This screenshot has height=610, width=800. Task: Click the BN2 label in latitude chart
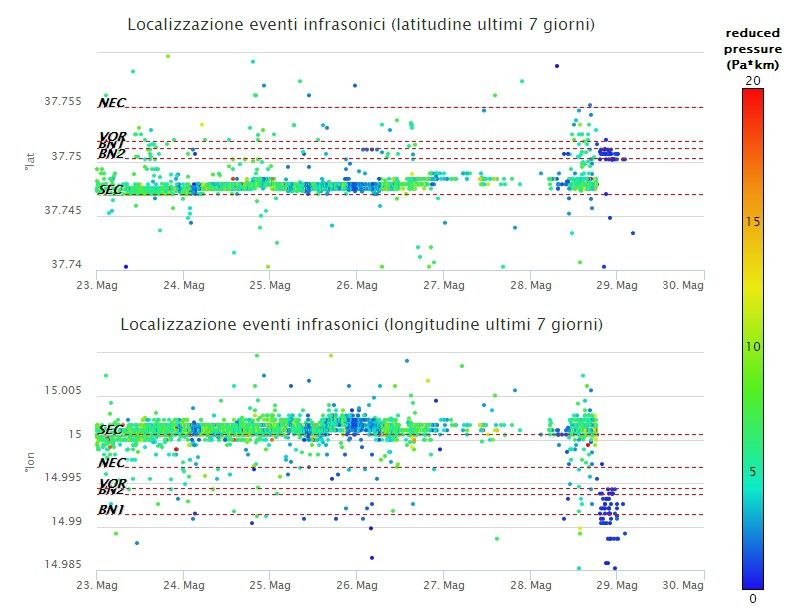point(111,154)
